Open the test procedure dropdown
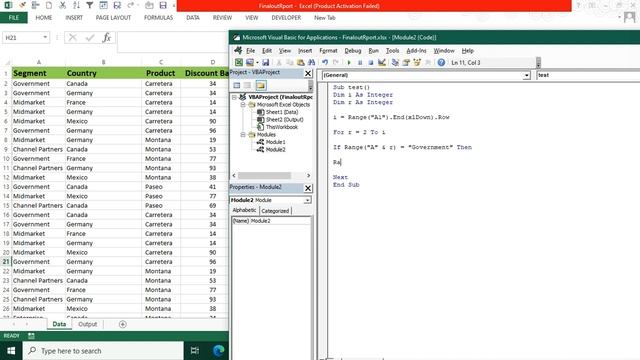640x360 pixels. [x=588, y=75]
